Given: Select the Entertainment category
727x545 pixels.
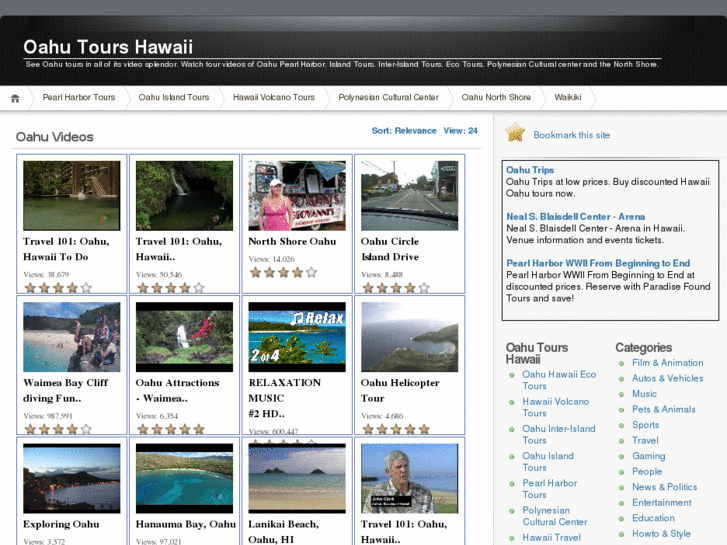Looking at the screenshot, I should [662, 503].
